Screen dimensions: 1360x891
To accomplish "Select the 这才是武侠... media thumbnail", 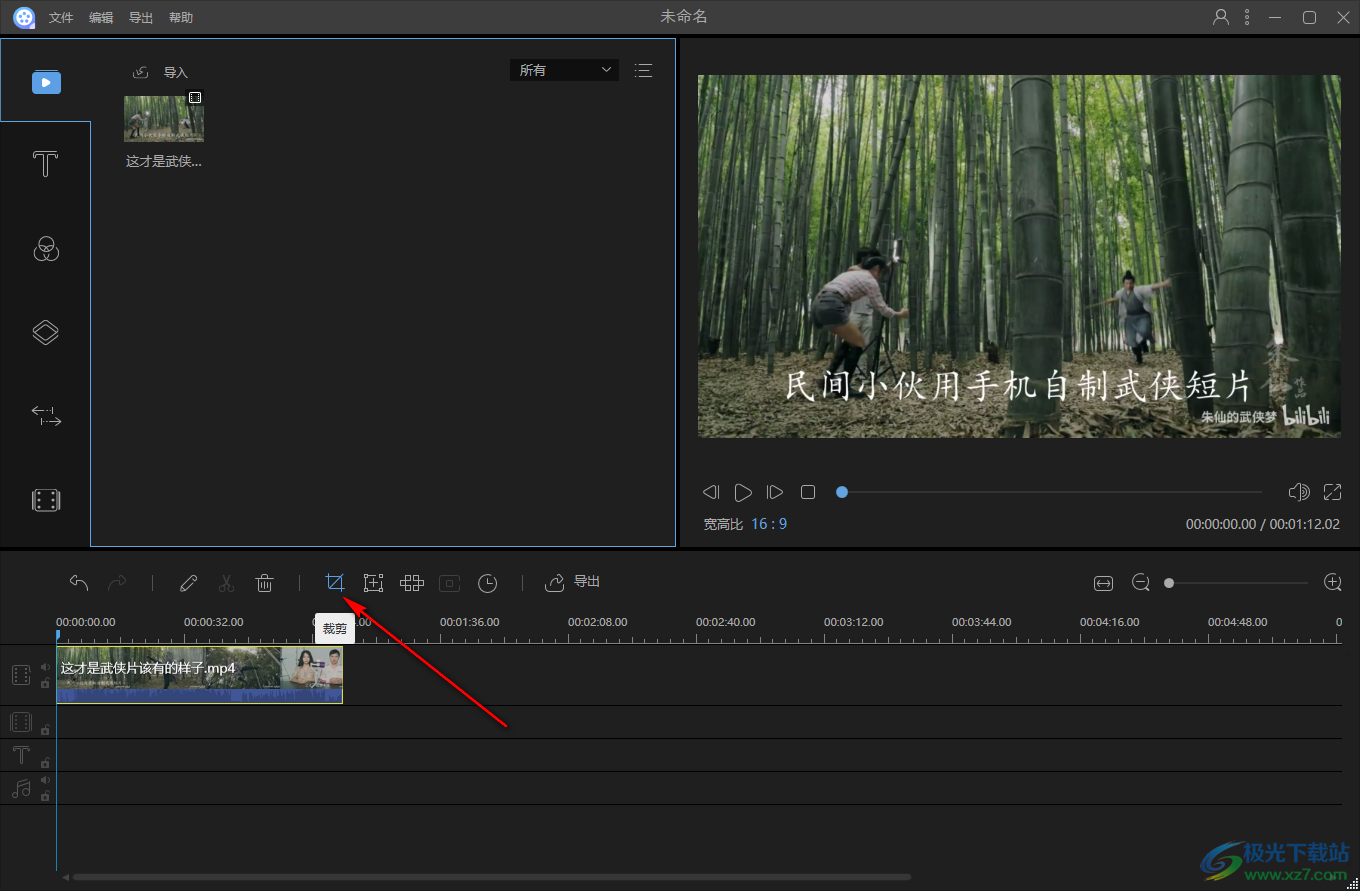I will [x=164, y=119].
